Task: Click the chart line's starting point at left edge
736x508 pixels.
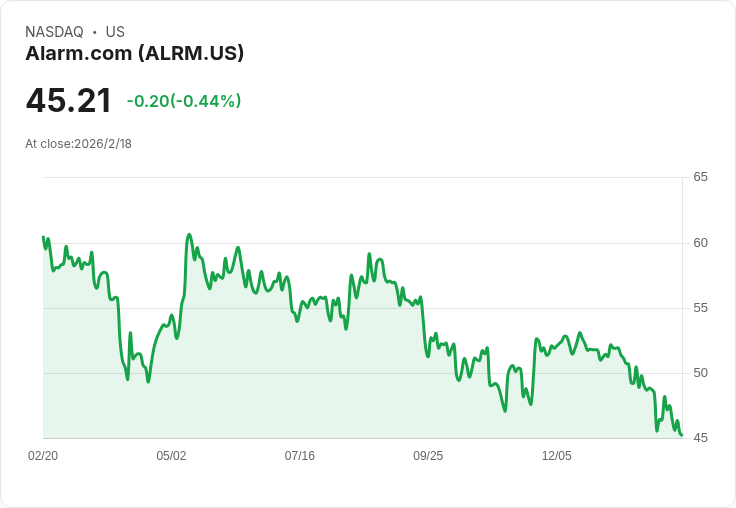Action: click(43, 237)
